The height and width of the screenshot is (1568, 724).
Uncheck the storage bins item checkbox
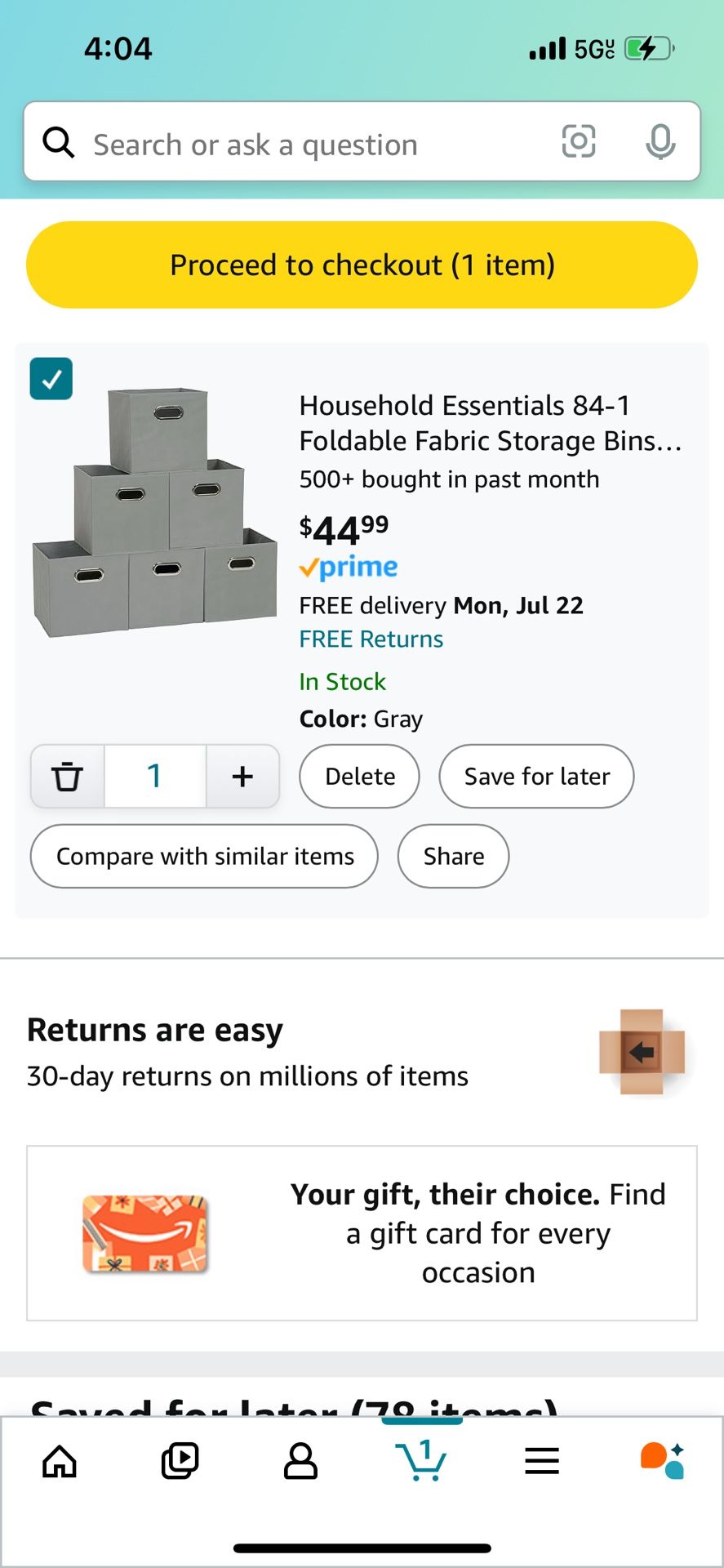point(51,379)
